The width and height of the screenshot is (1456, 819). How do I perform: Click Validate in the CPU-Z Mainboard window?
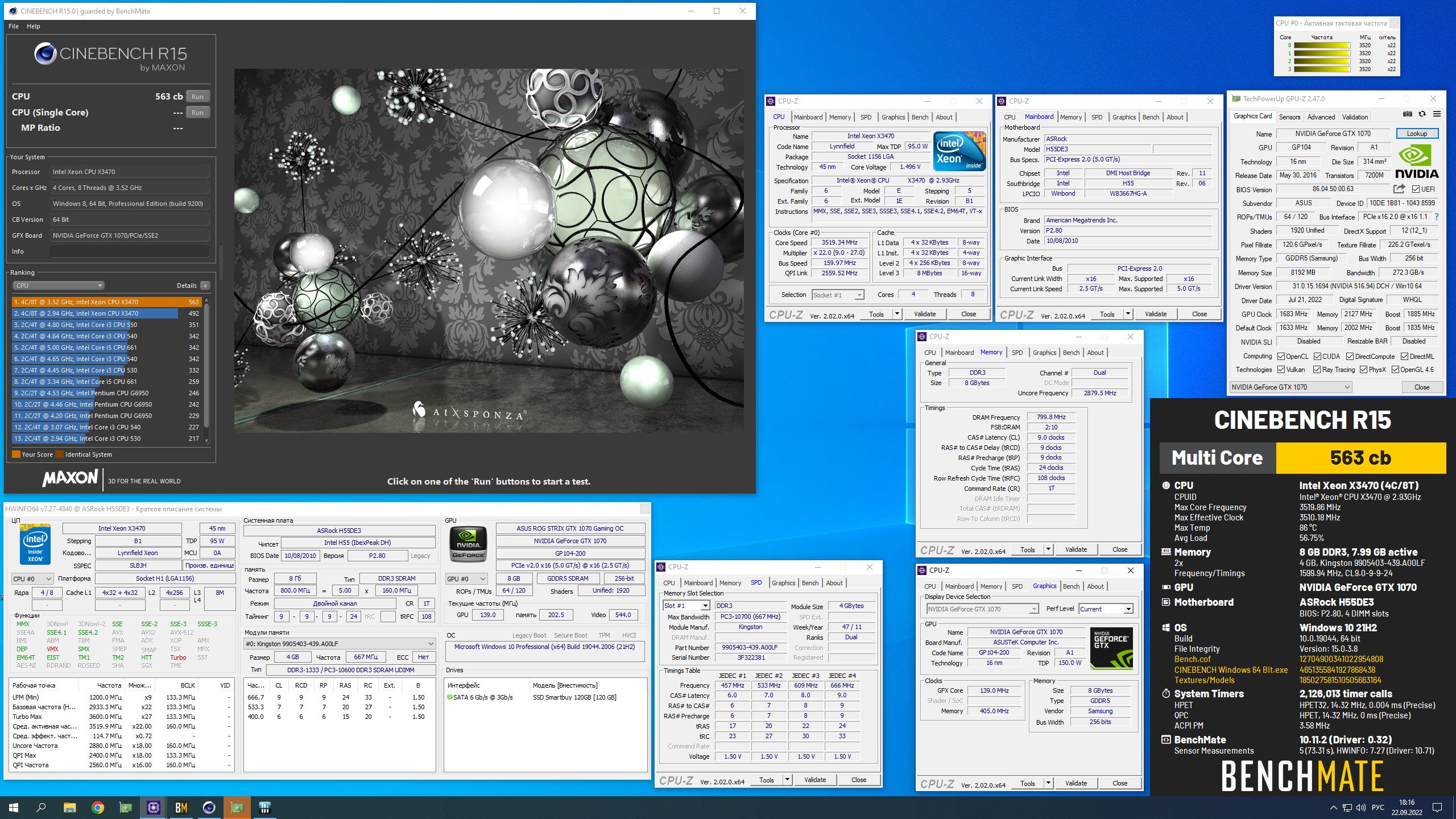[1155, 314]
